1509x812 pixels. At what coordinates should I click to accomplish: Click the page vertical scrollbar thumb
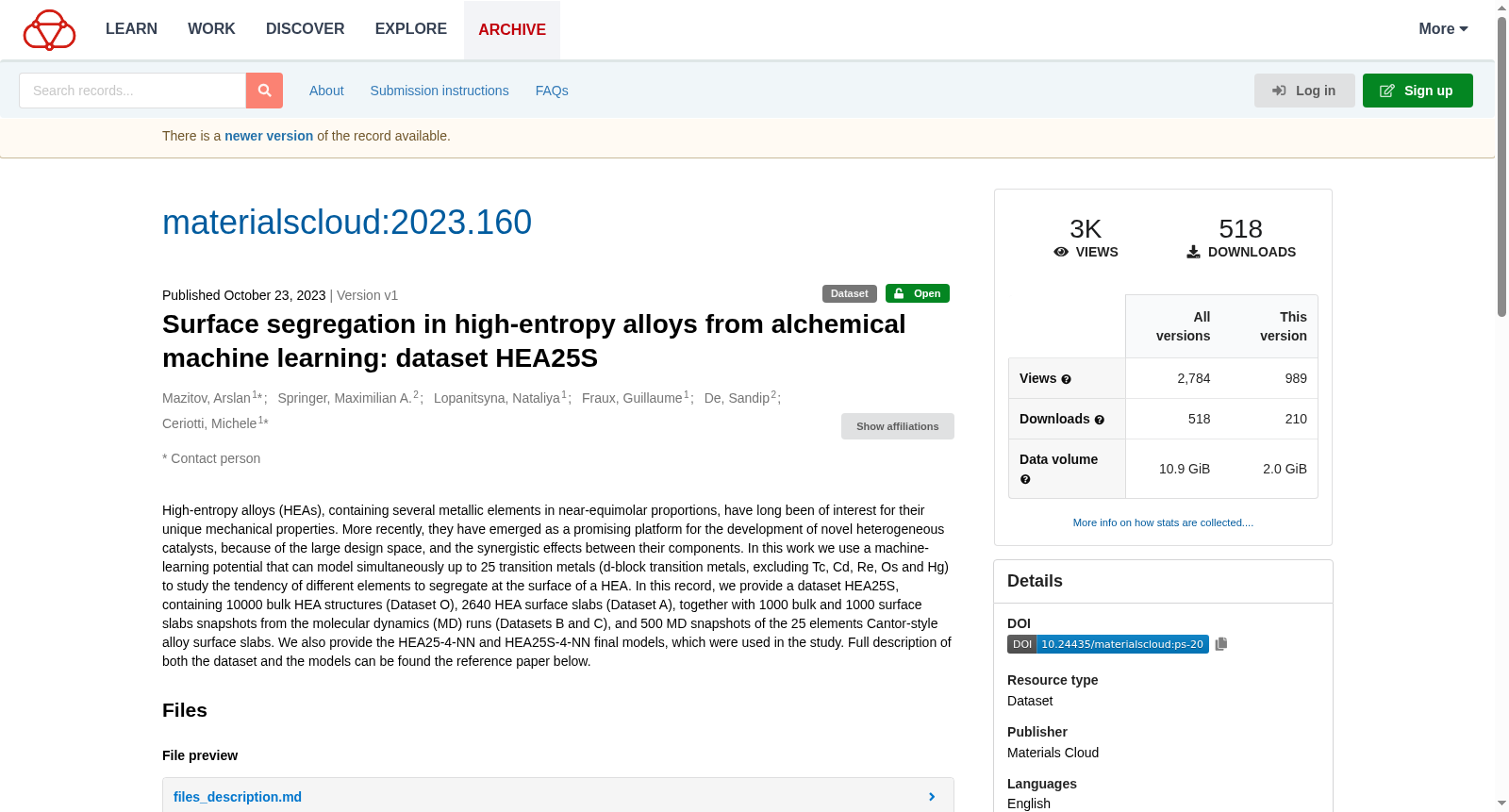point(1501,166)
